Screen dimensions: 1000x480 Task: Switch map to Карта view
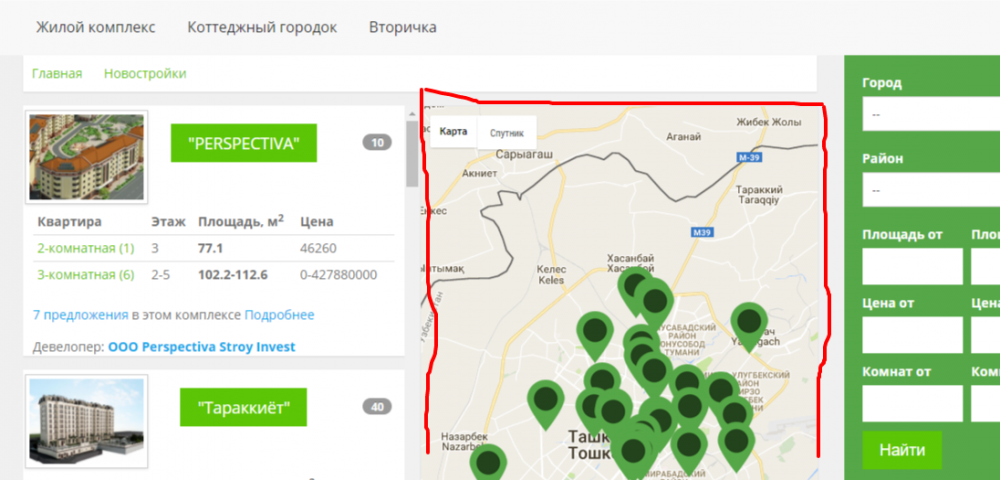point(453,132)
